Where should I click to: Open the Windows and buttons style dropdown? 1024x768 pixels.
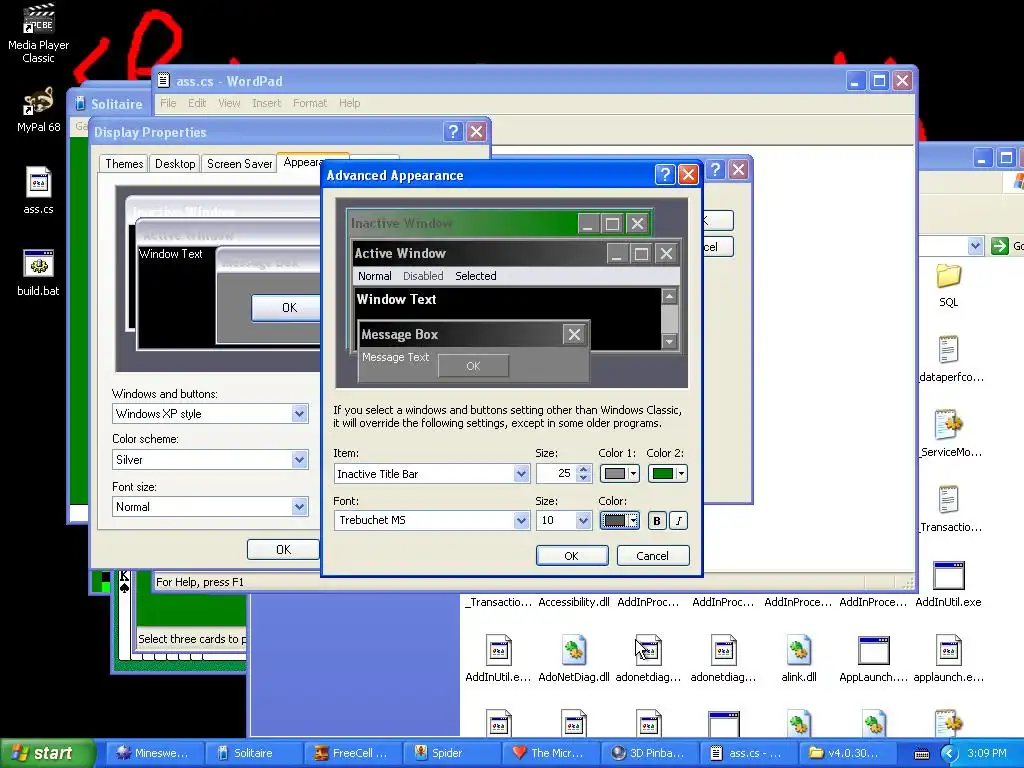pyautogui.click(x=299, y=413)
